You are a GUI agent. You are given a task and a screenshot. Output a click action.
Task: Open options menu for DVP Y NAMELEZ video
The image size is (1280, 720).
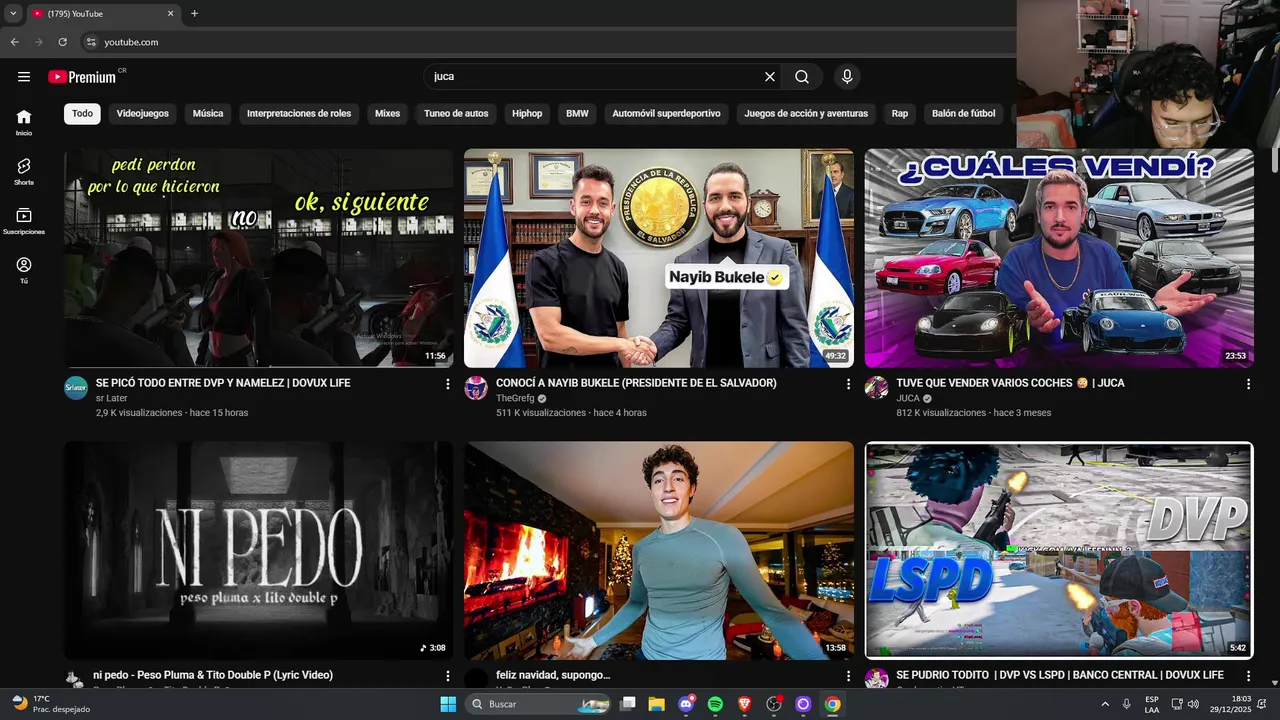pos(447,384)
